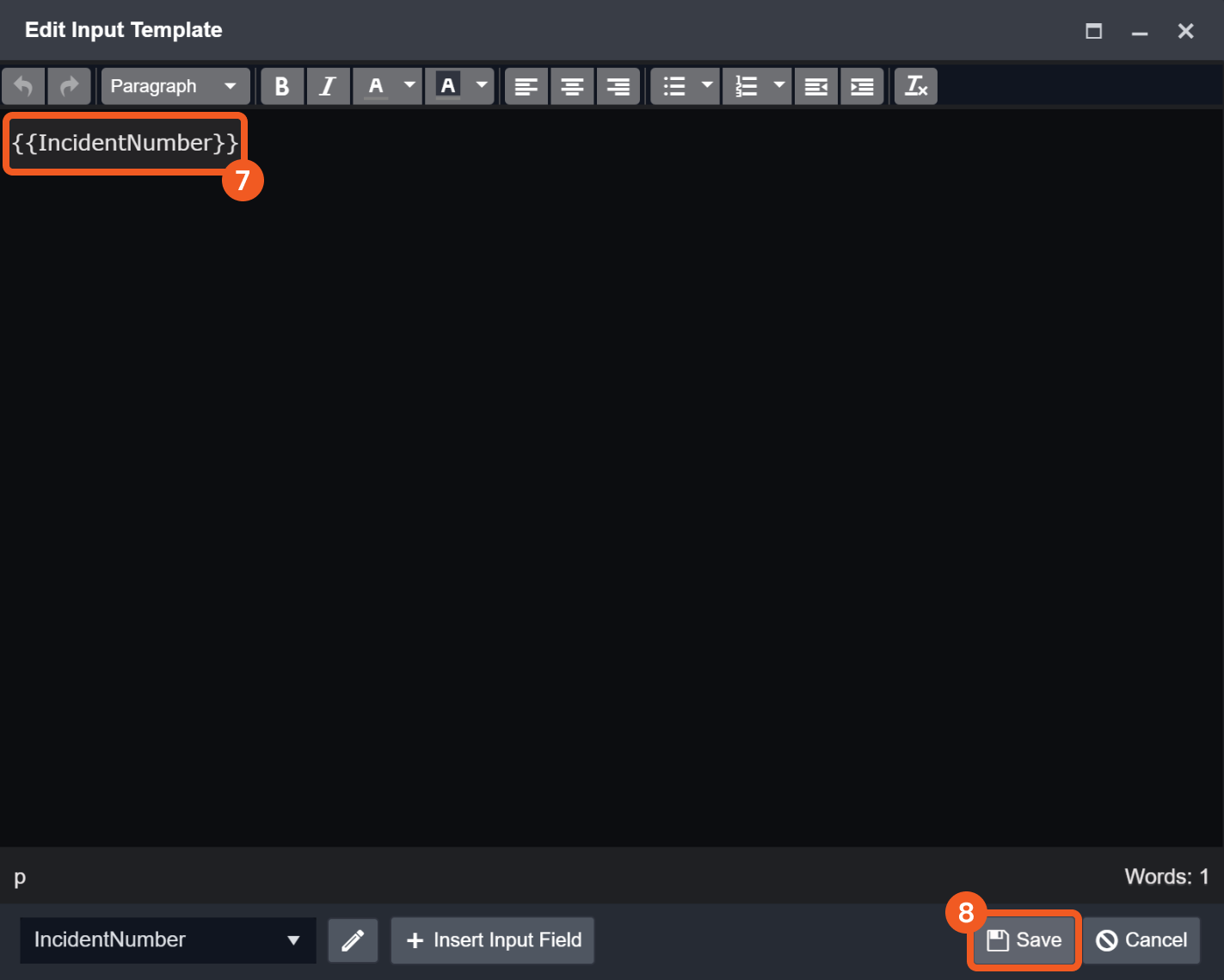Screen dimensions: 1224x980
Task: Save the input template
Action: (1023, 940)
